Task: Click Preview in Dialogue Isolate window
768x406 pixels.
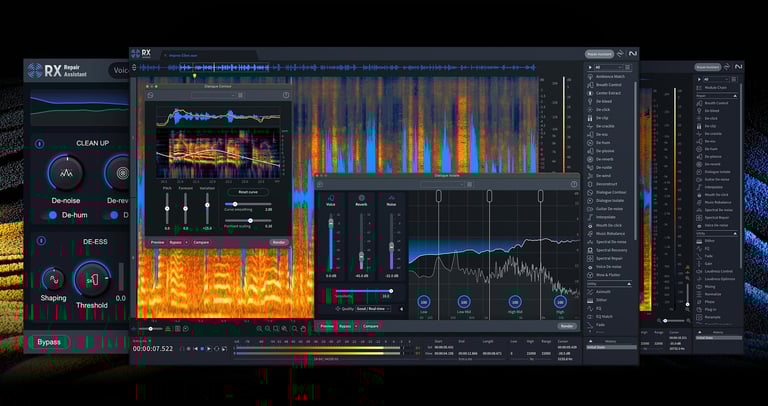Action: point(327,326)
